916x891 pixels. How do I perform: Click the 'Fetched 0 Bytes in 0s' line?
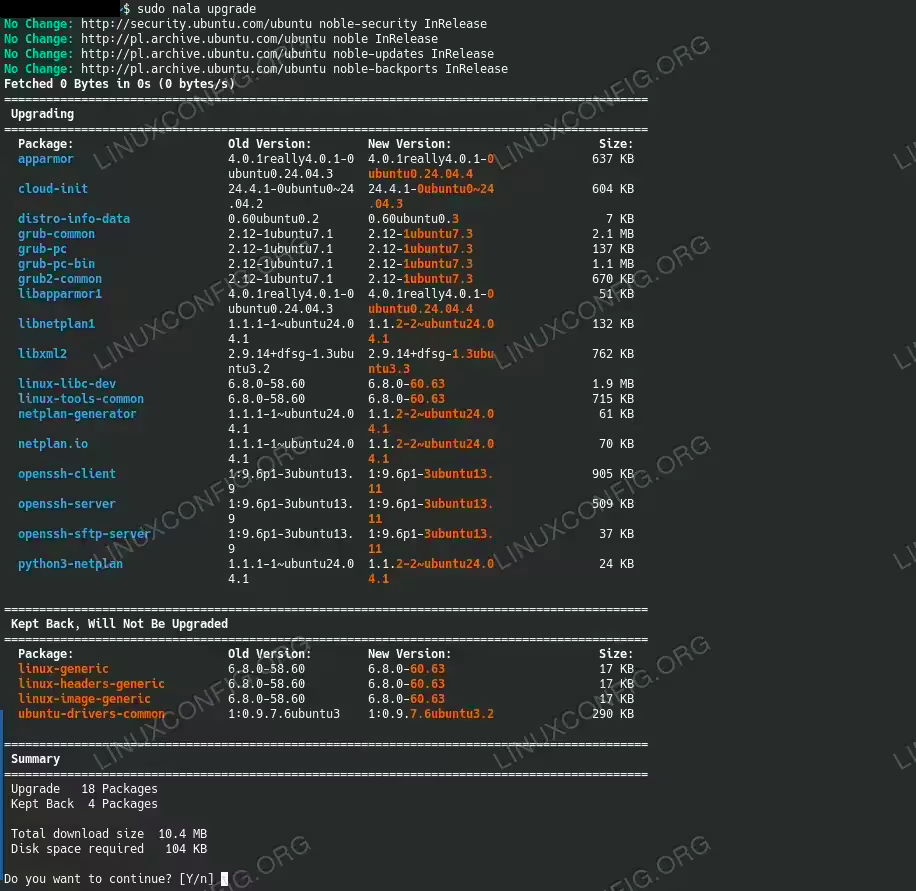(119, 84)
